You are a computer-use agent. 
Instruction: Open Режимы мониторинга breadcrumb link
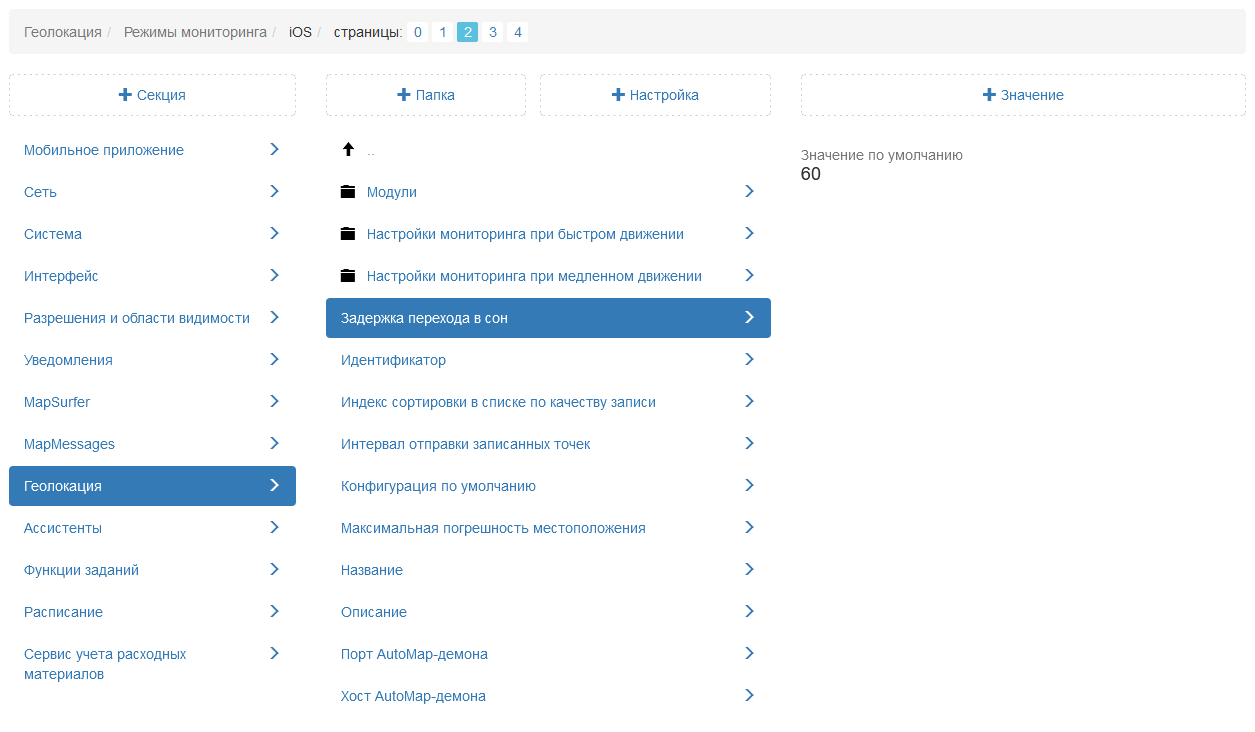click(195, 32)
